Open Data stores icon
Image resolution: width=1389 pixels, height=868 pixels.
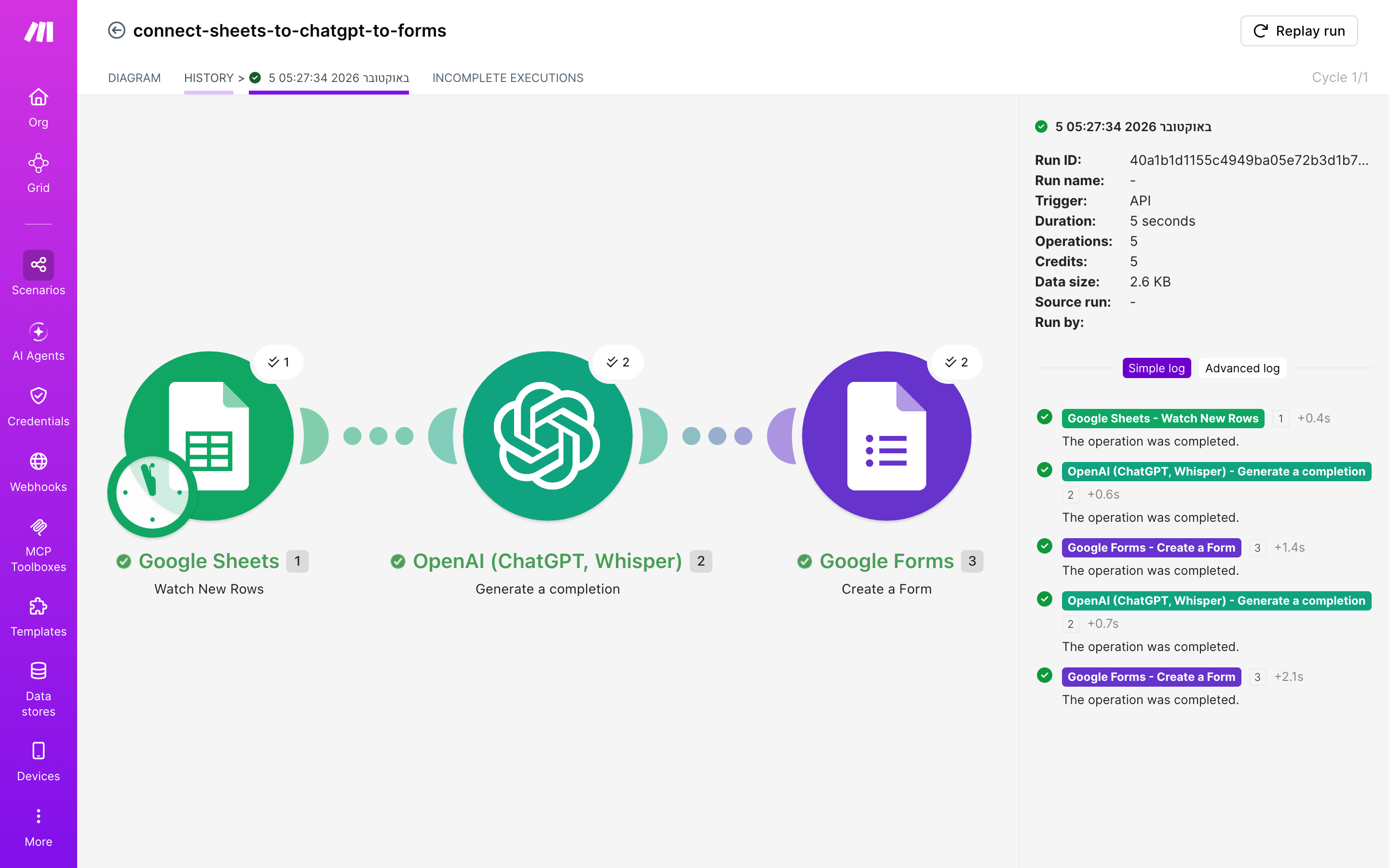pos(39,671)
